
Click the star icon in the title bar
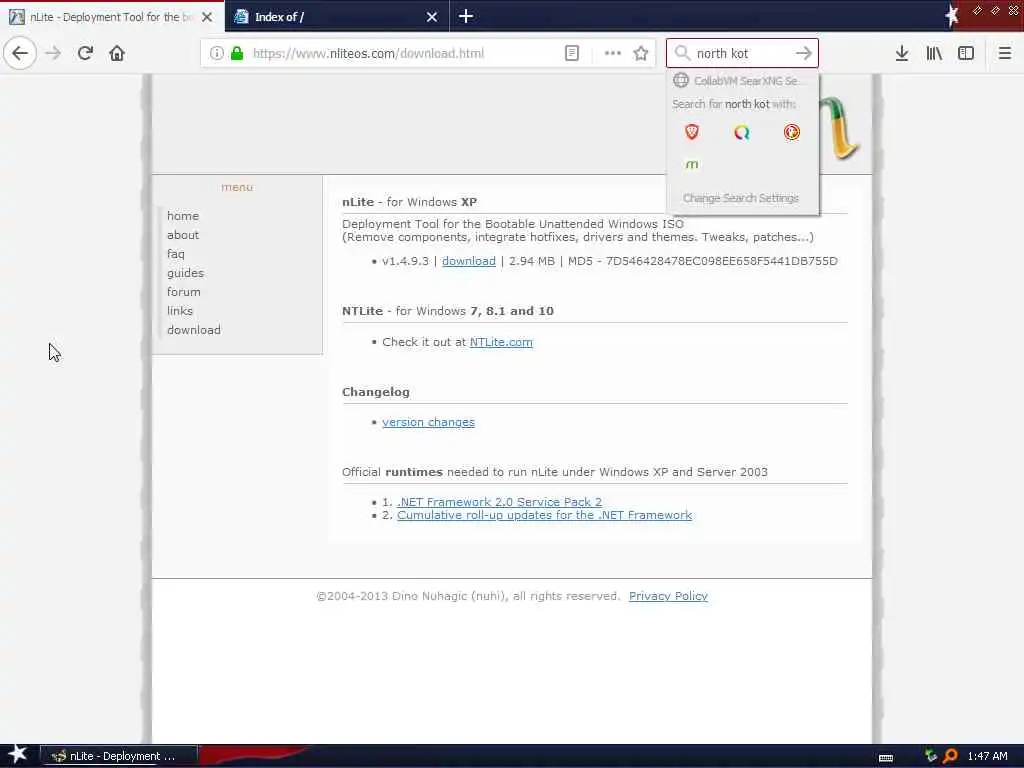[952, 16]
